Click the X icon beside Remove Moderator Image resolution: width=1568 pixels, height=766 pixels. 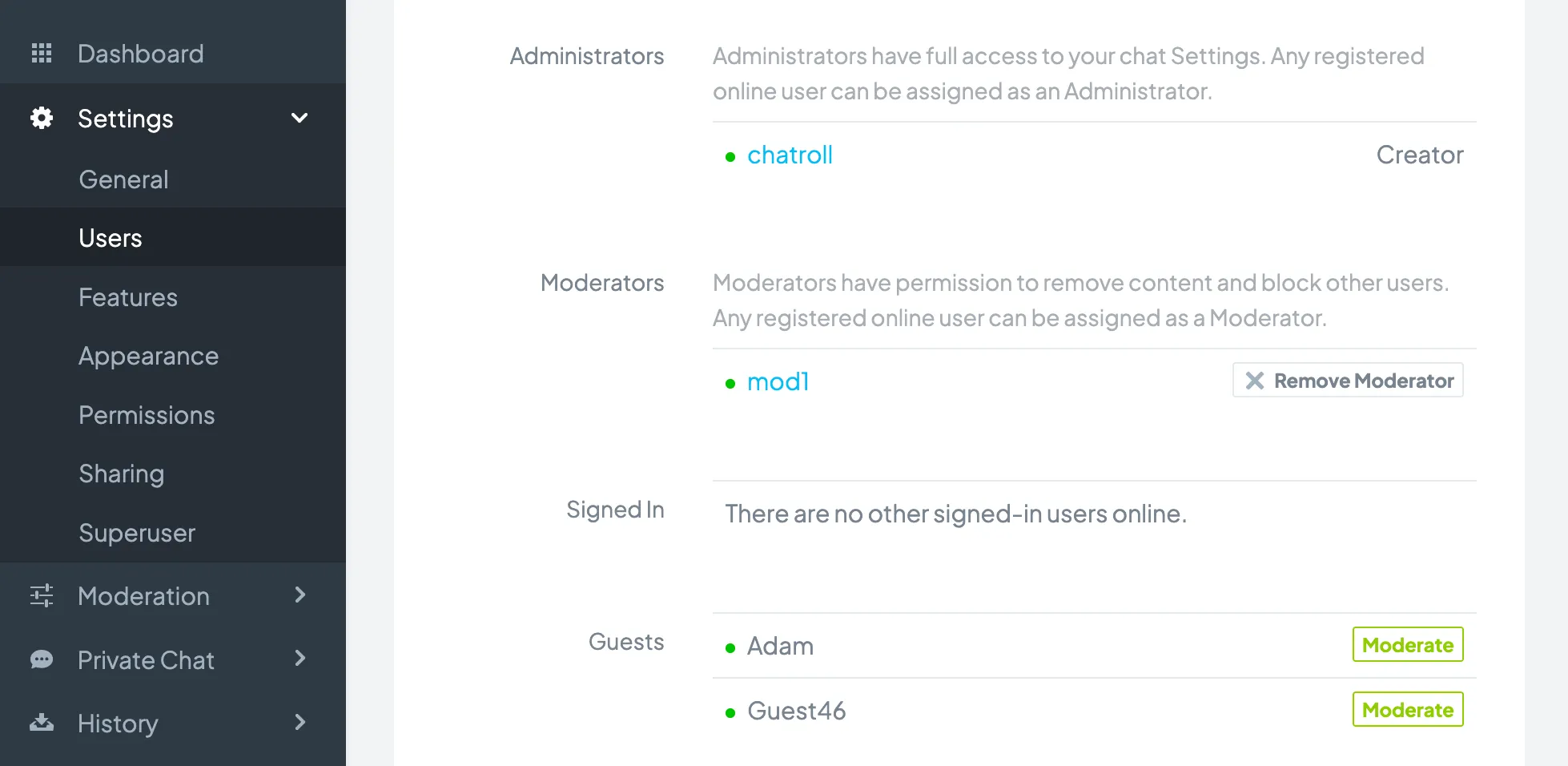[1255, 381]
